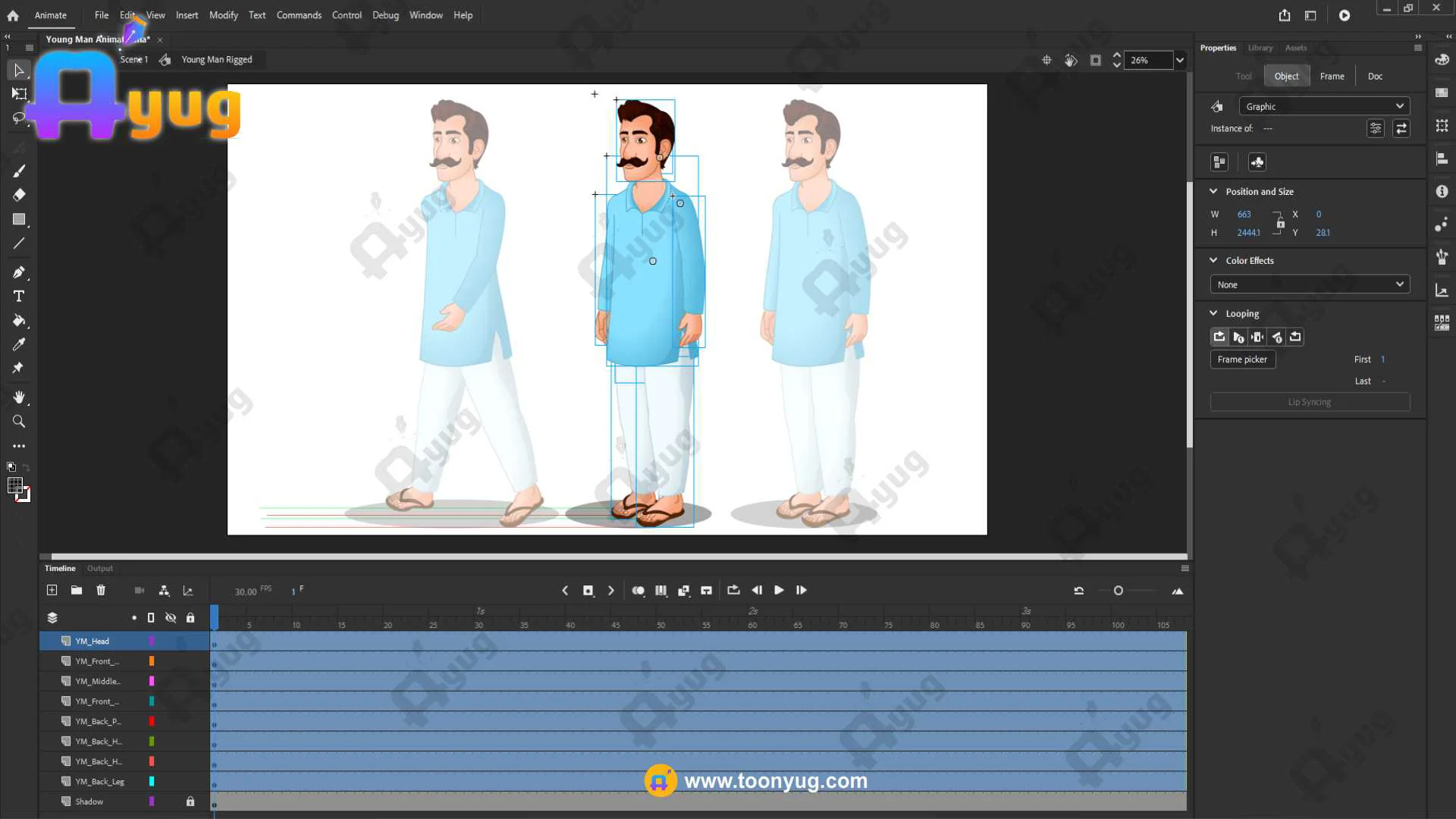Open the Modify menu
This screenshot has height=819, width=1456.
(x=223, y=15)
